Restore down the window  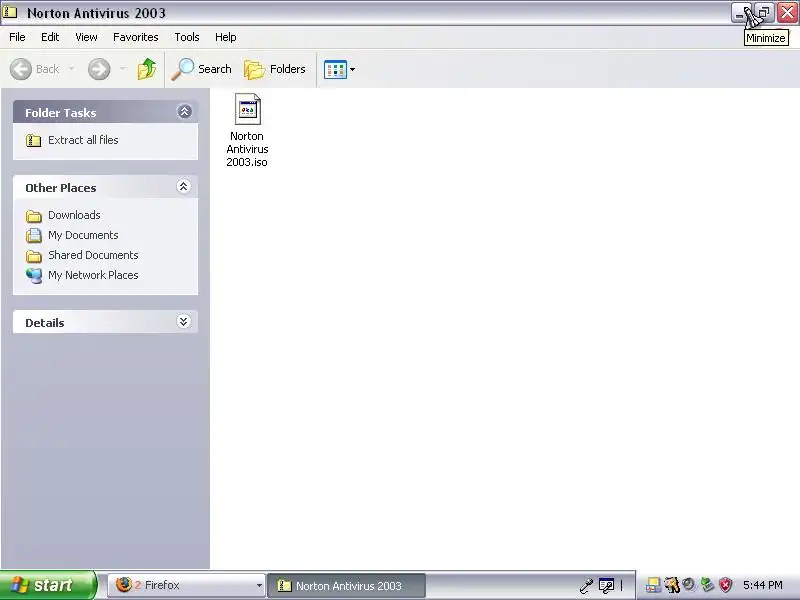(764, 13)
